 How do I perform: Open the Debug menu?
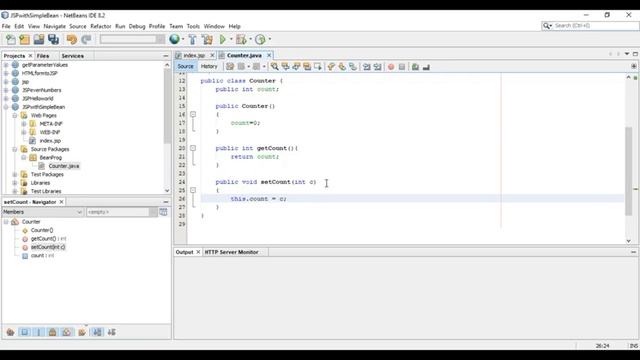tap(137, 26)
